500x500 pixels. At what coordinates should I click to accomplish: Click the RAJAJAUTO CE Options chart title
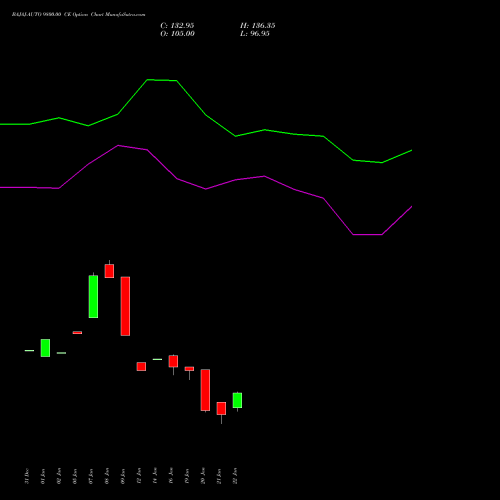click(78, 14)
